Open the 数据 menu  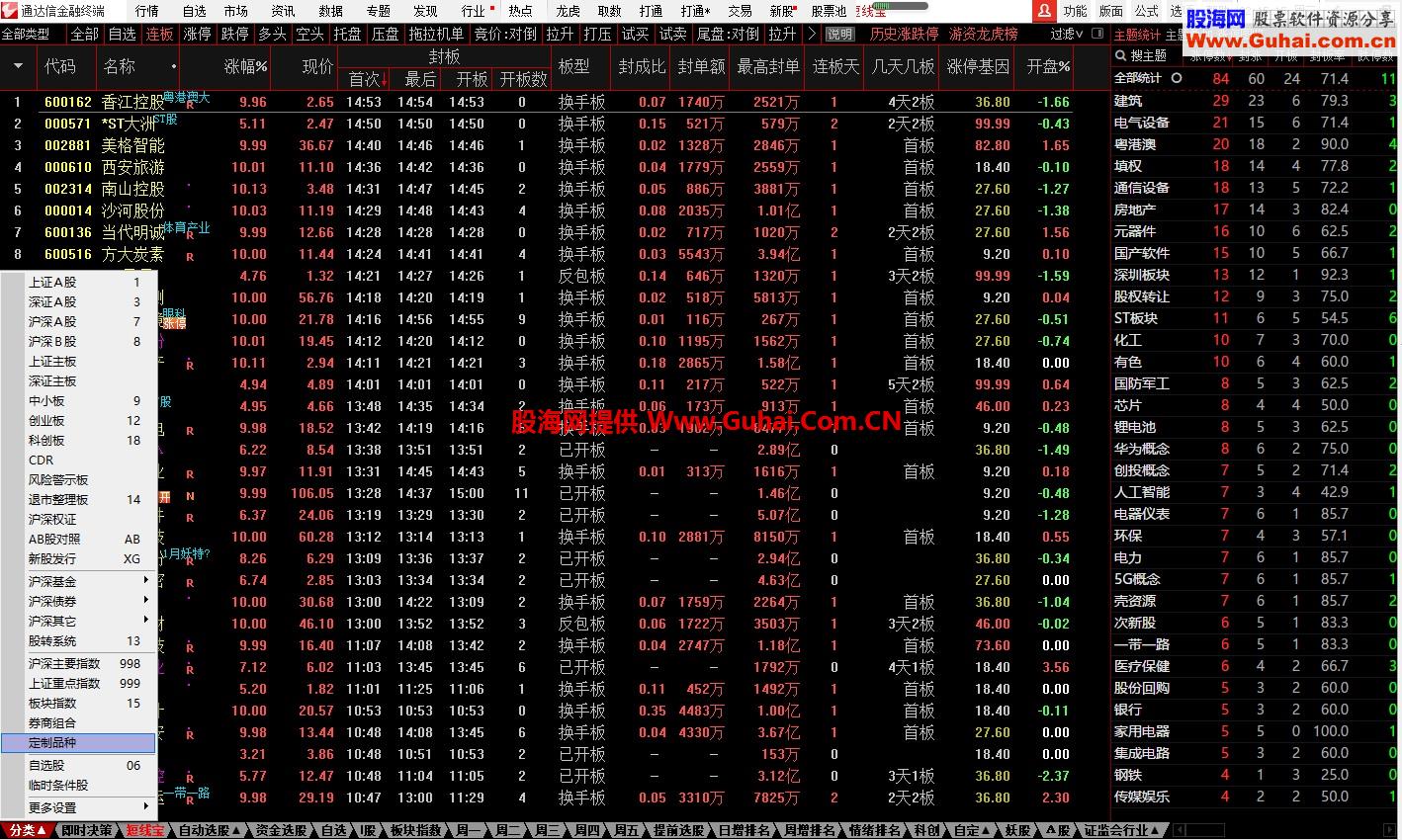[330, 11]
